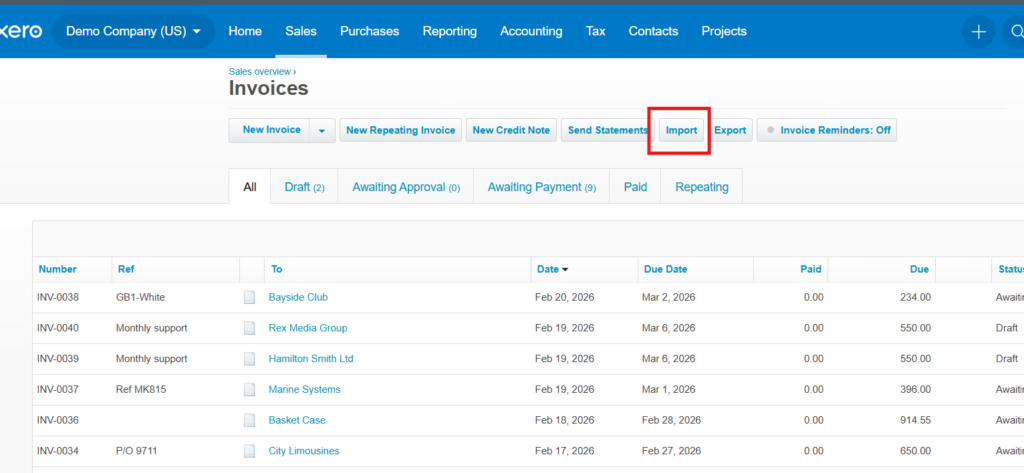Follow the Sales overview breadcrumb link
This screenshot has height=473, width=1024.
tap(259, 71)
